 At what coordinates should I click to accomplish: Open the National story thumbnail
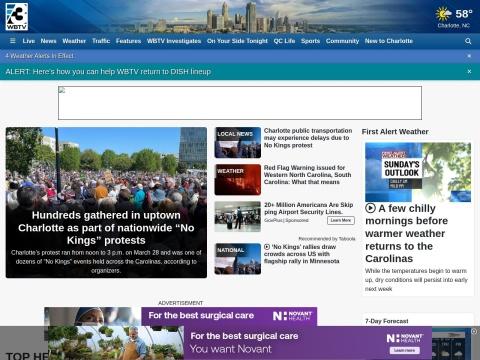coord(238,259)
